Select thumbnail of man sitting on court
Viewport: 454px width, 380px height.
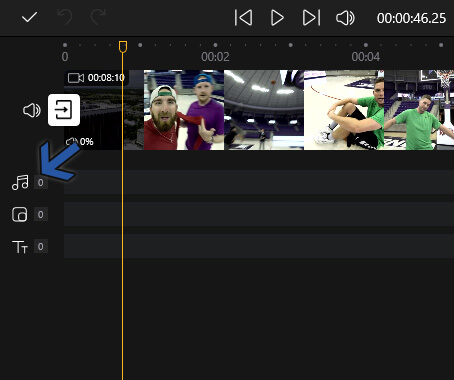344,110
